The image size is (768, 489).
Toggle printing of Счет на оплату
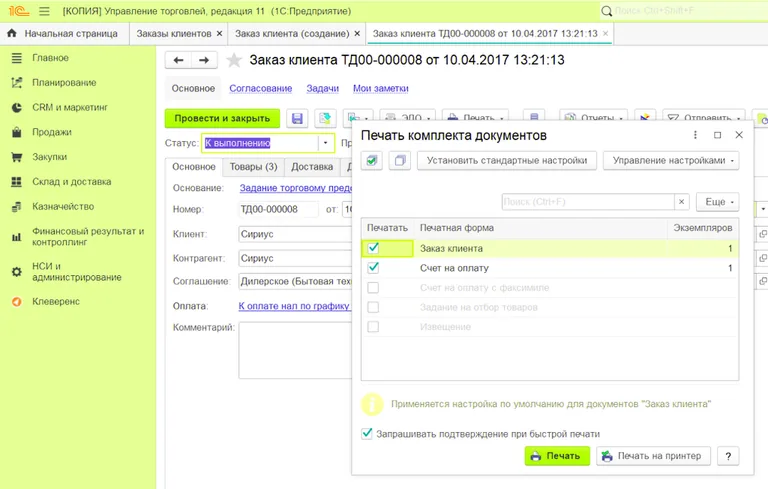click(373, 268)
